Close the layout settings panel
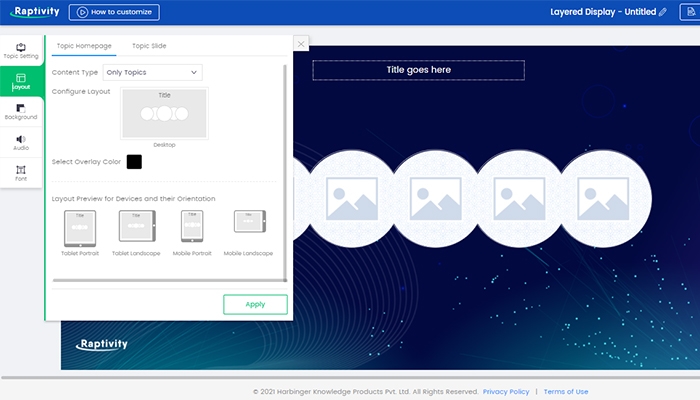The height and width of the screenshot is (400, 700). tap(301, 43)
